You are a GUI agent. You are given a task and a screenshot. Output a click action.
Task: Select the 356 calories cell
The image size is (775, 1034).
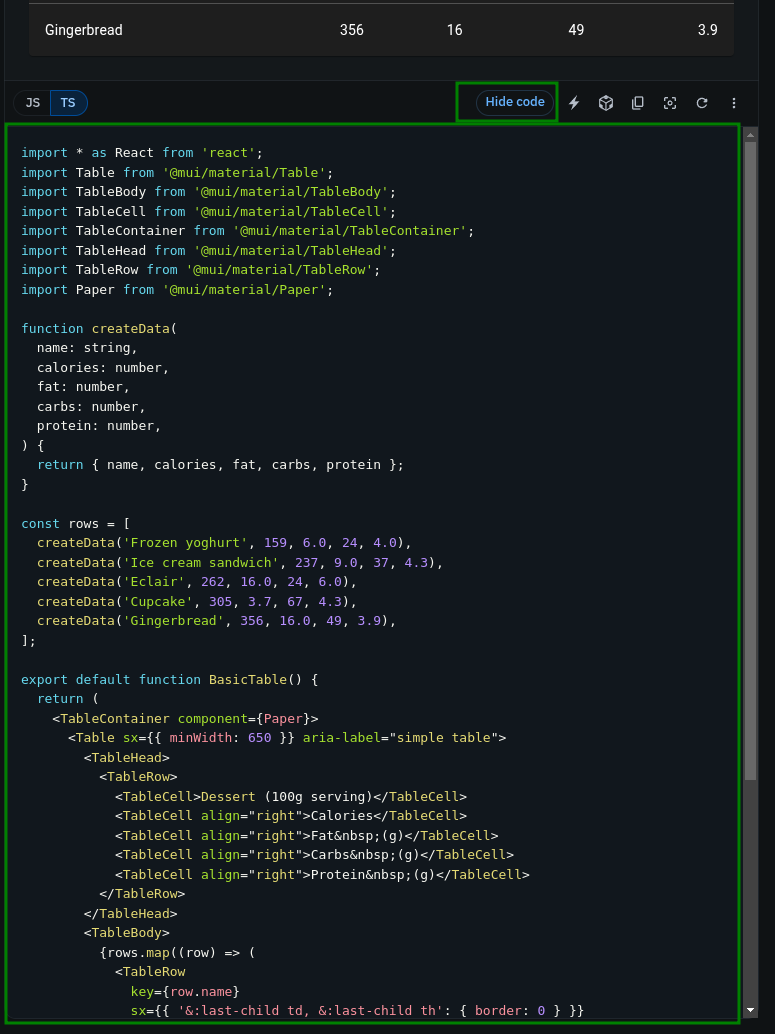tap(351, 30)
